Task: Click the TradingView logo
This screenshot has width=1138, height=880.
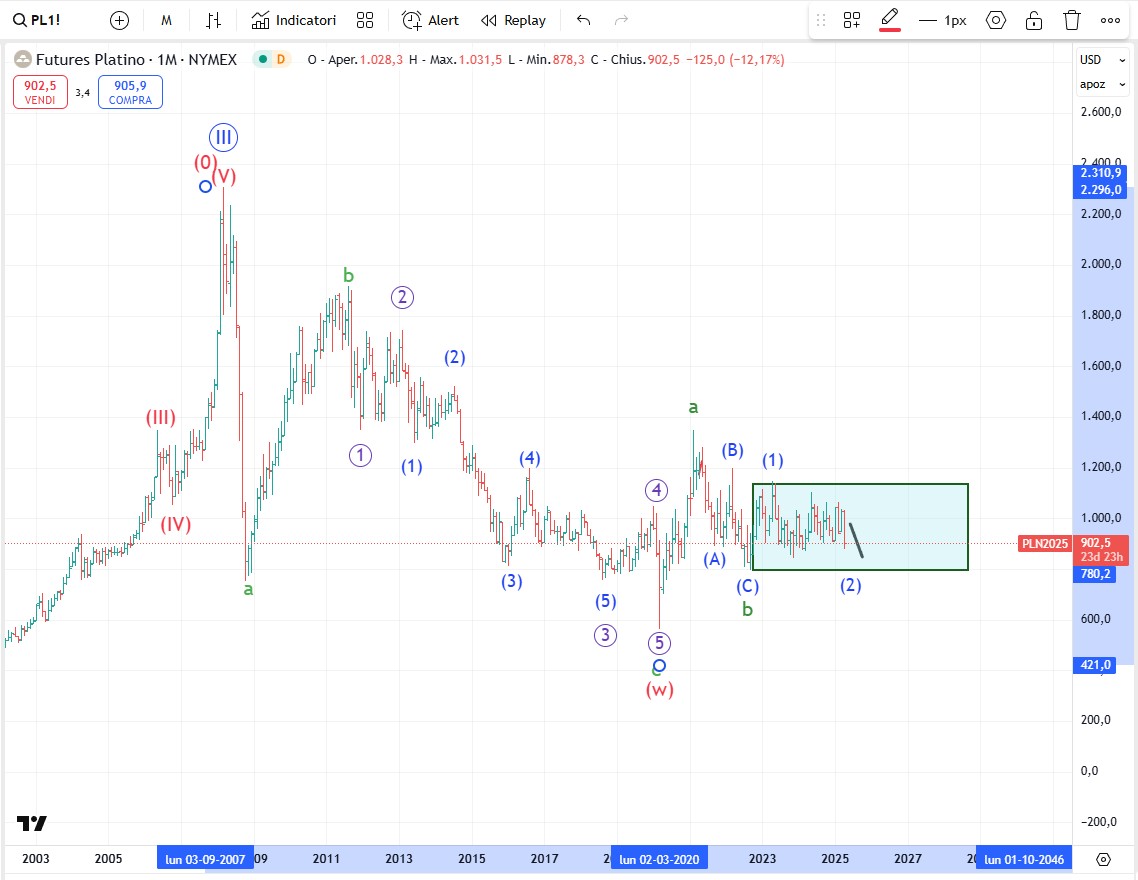Action: click(x=32, y=823)
